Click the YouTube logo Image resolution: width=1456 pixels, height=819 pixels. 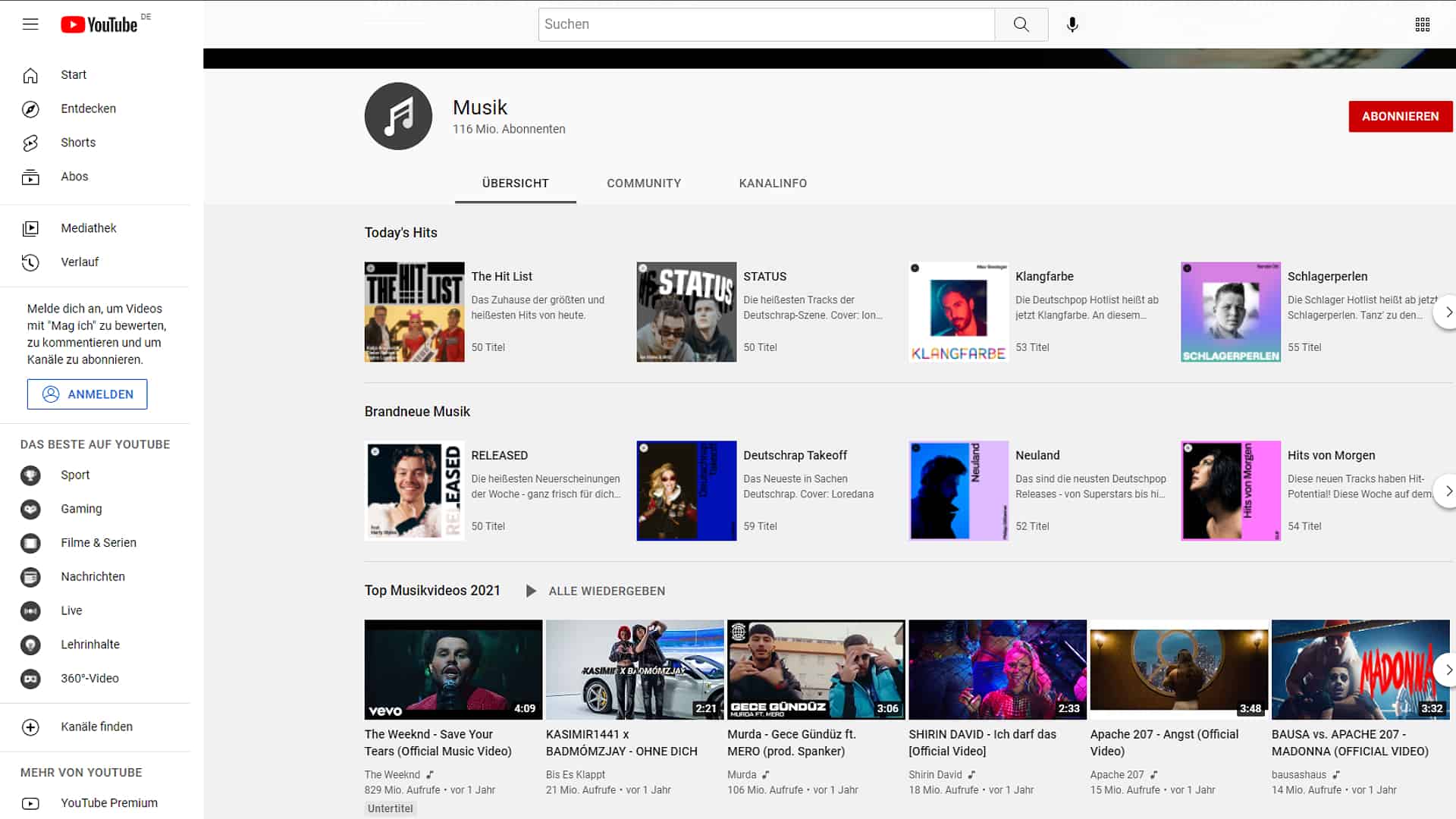tap(99, 24)
